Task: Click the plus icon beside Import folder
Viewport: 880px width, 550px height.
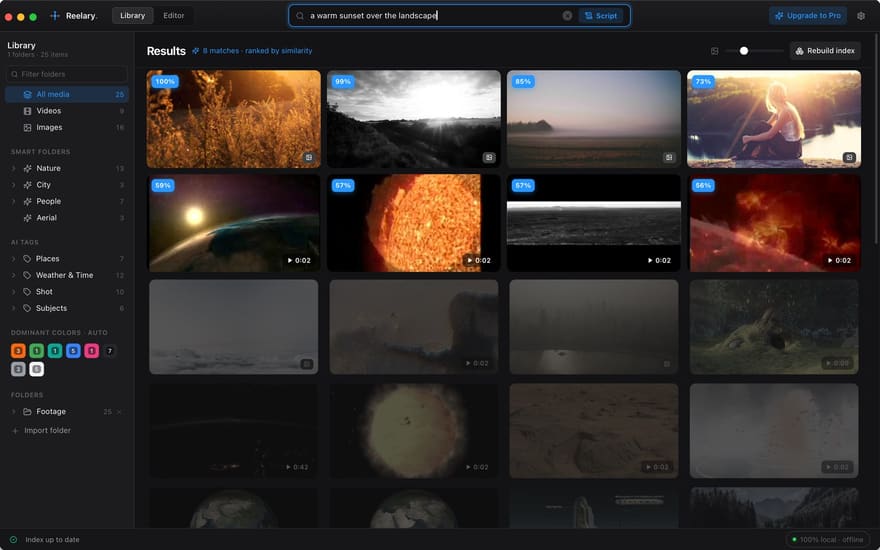Action: pyautogui.click(x=15, y=430)
